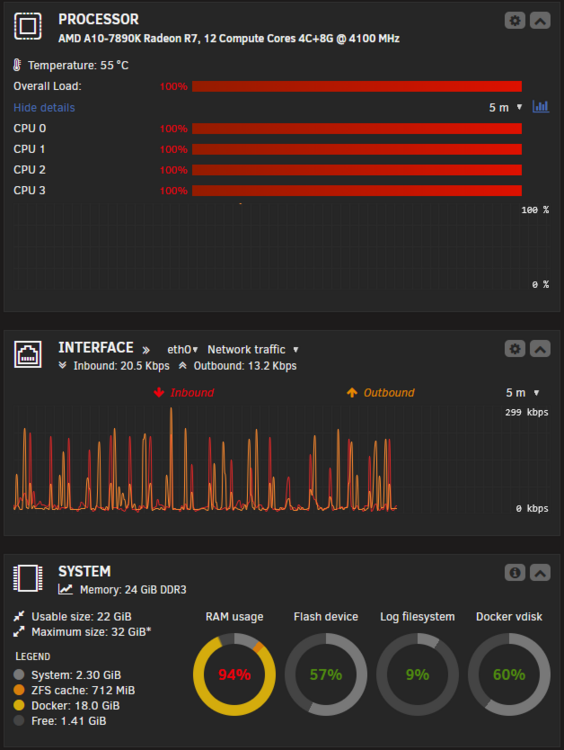Select the Docker: 18.0 GiB legend text
This screenshot has height=750, width=564.
(76, 706)
